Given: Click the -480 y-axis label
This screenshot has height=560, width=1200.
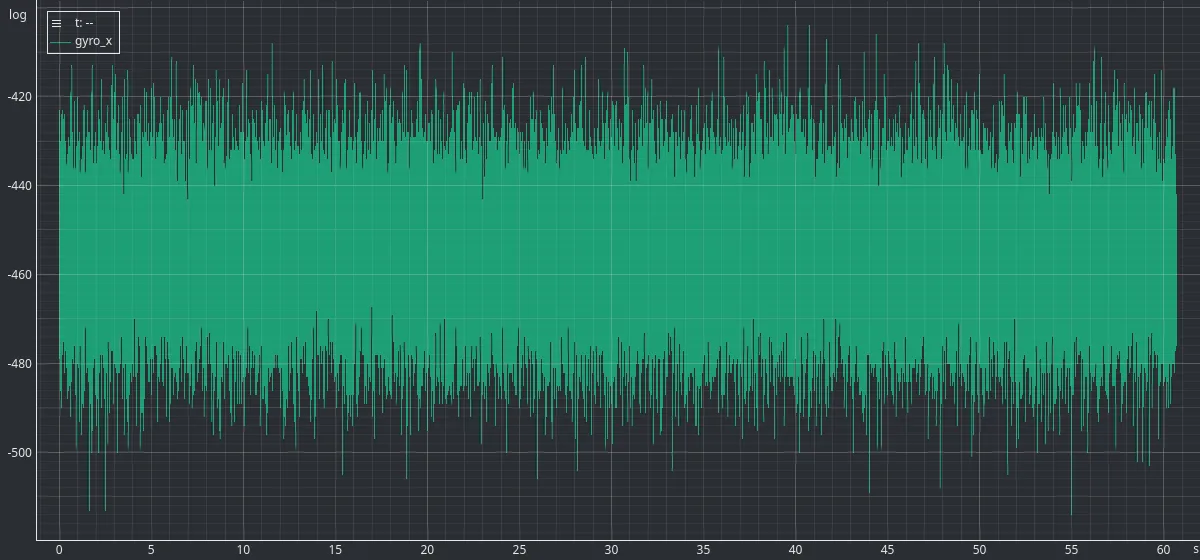Looking at the screenshot, I should (20, 364).
